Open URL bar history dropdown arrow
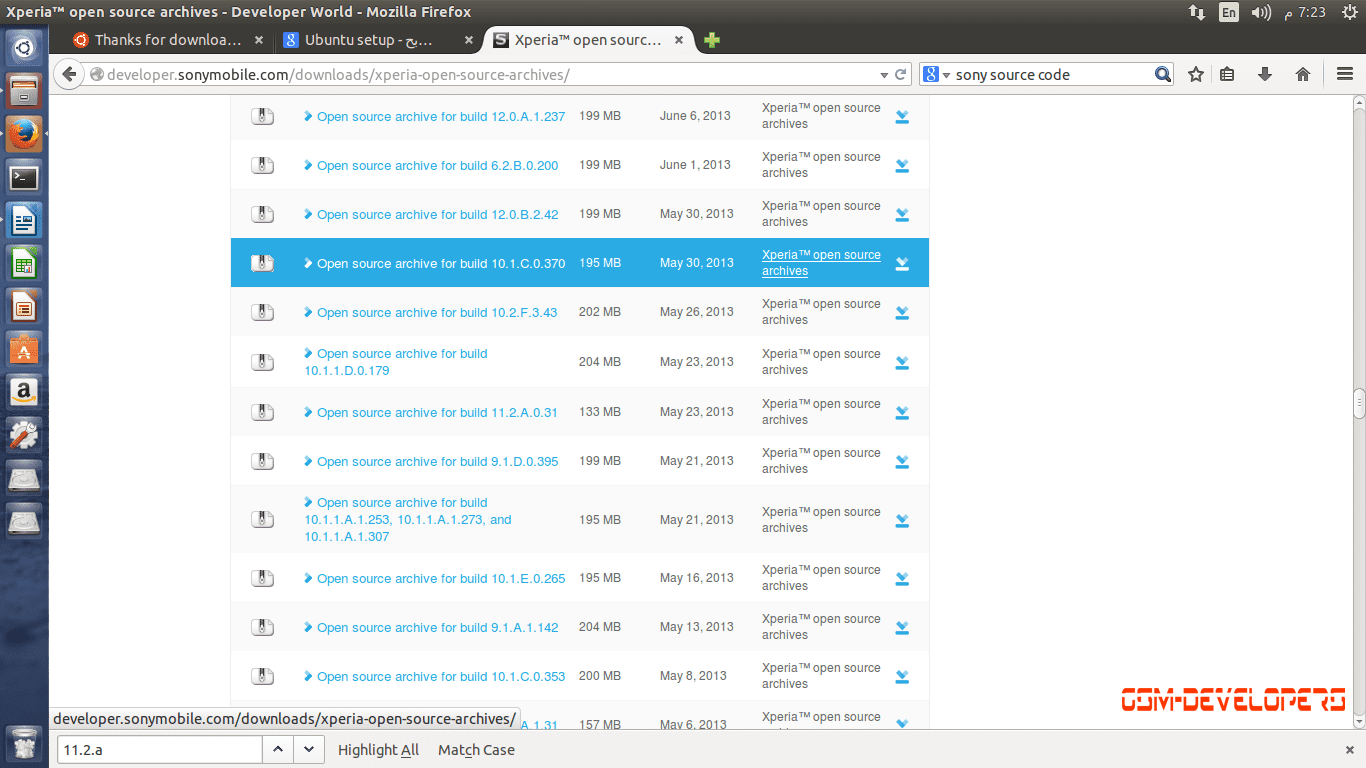 884,75
